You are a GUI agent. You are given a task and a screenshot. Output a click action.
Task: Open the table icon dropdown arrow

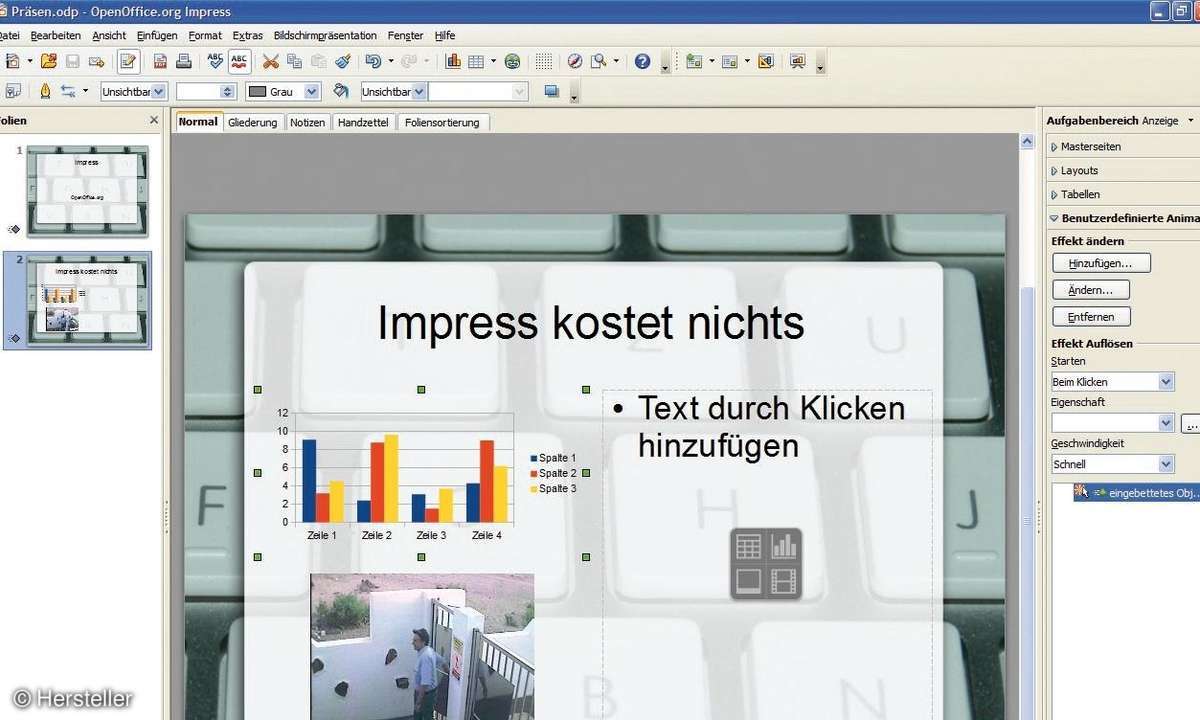pyautogui.click(x=492, y=61)
